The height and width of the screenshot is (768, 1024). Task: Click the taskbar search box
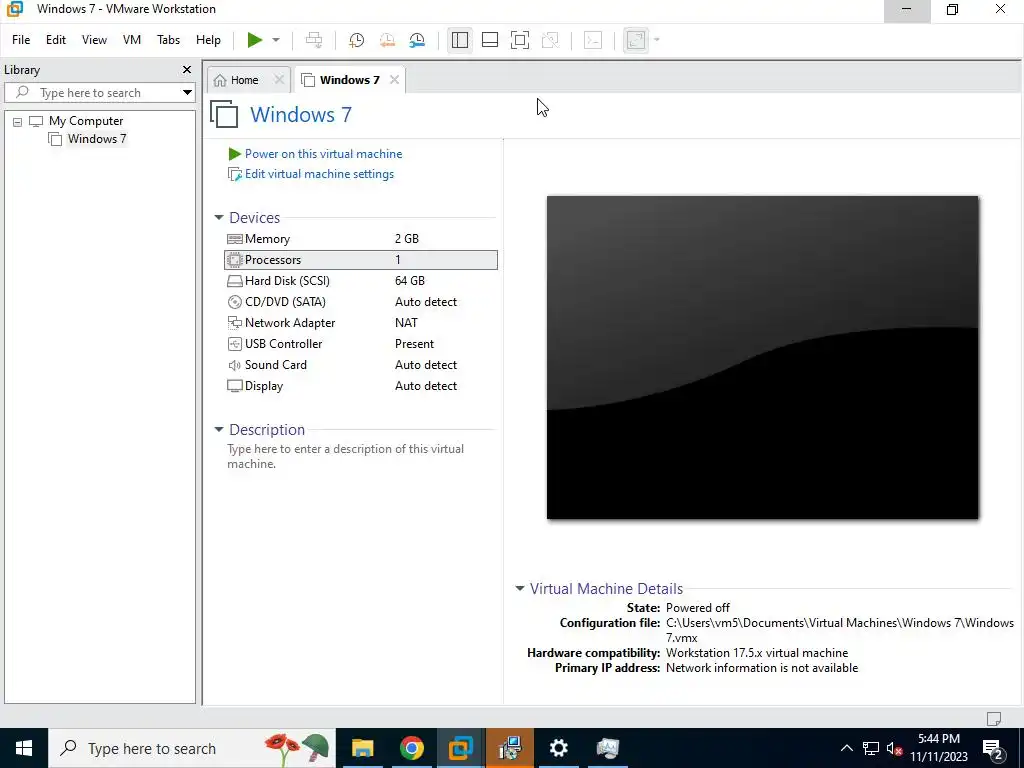click(191, 748)
